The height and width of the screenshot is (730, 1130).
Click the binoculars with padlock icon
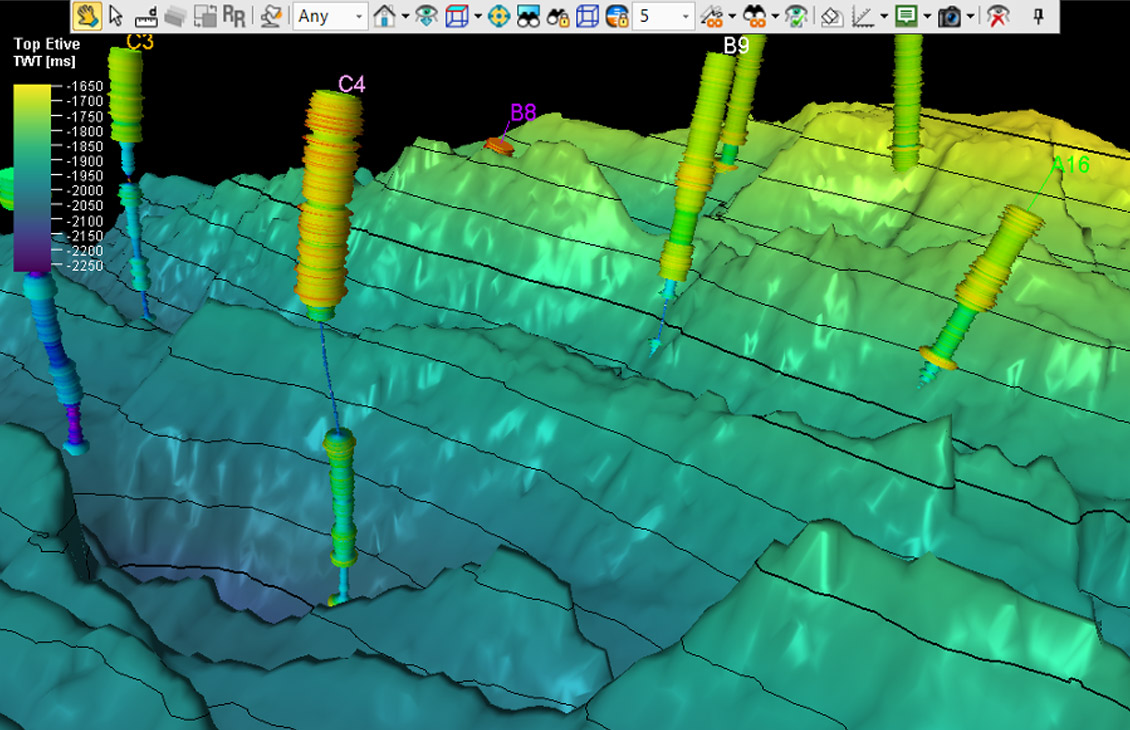pos(558,16)
